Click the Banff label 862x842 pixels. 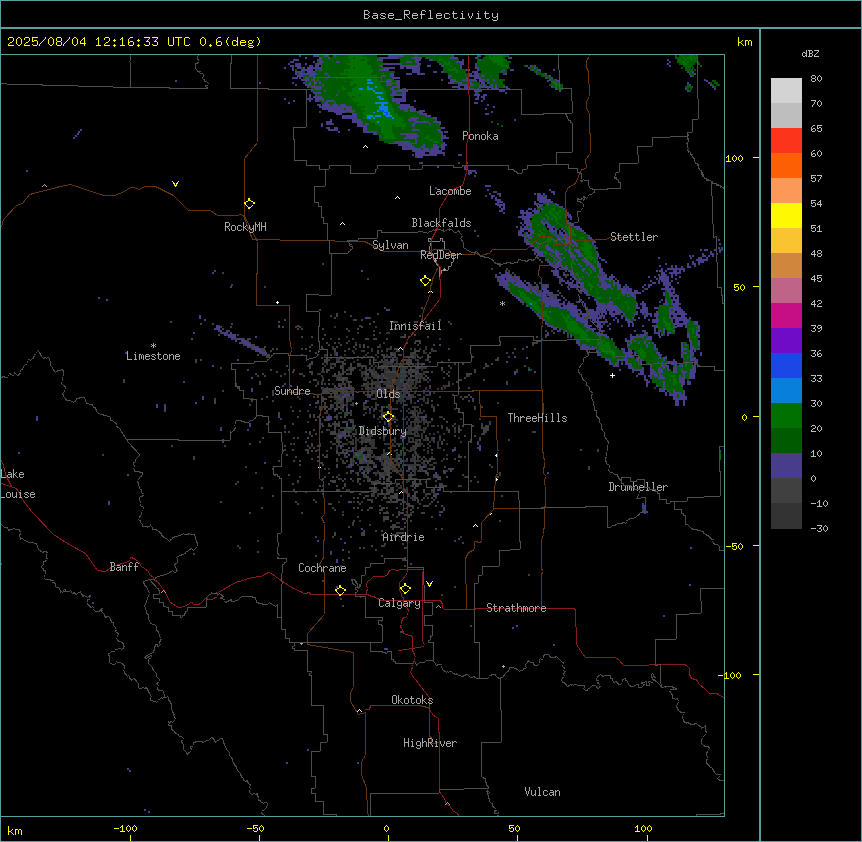click(124, 567)
